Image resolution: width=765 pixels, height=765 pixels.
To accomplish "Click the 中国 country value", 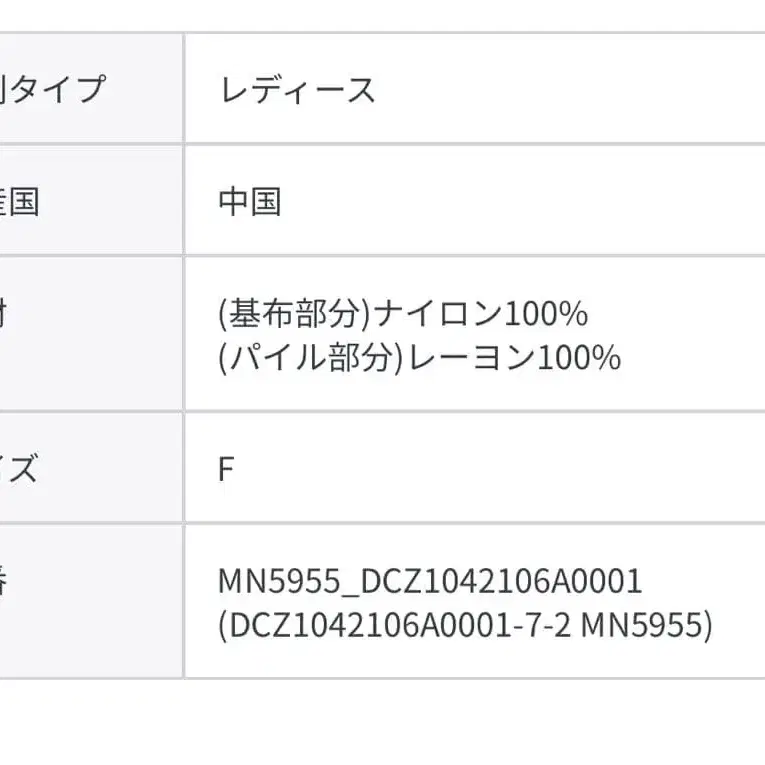I will [x=250, y=202].
